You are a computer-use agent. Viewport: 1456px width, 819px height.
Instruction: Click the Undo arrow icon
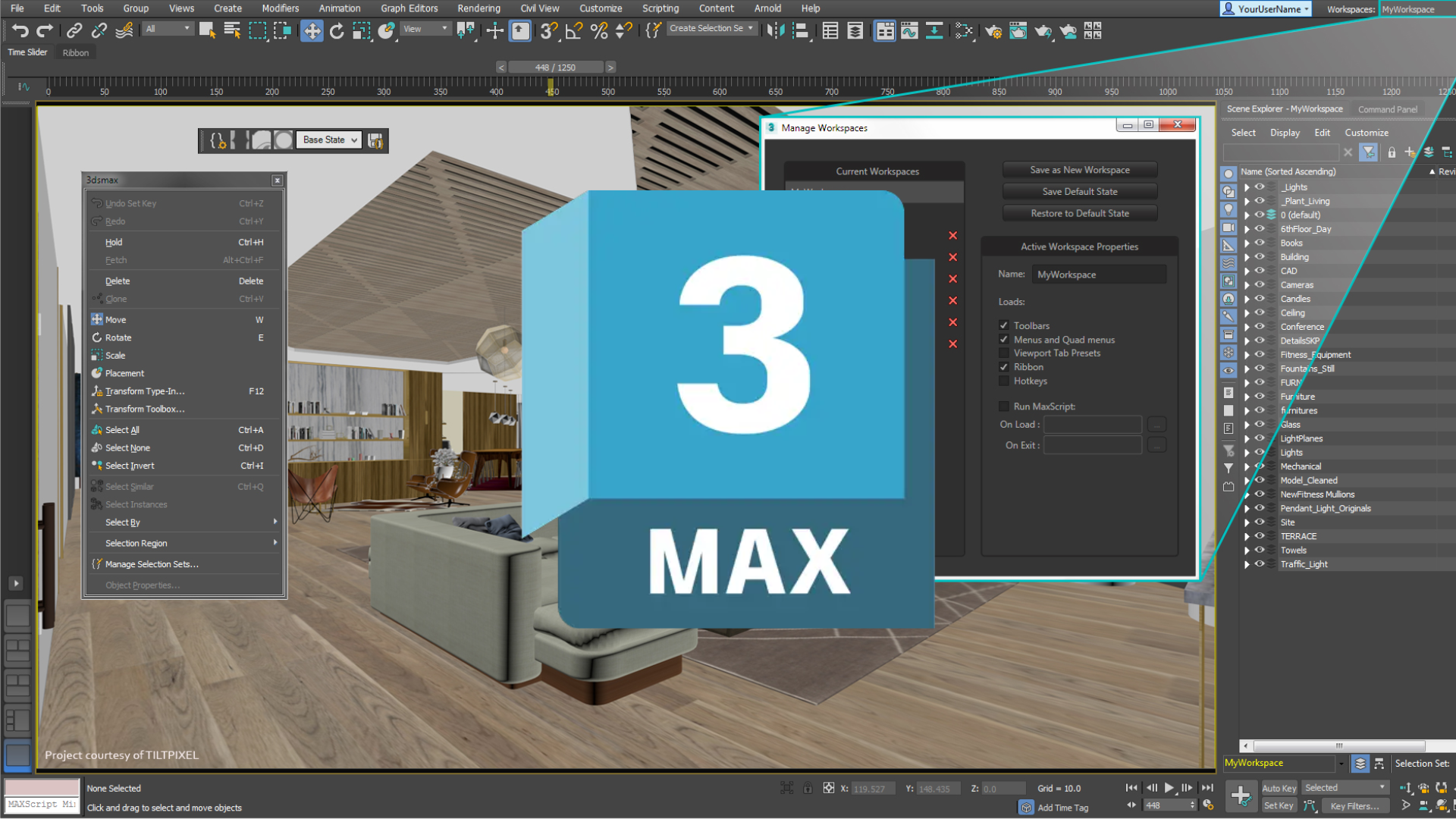coord(20,30)
